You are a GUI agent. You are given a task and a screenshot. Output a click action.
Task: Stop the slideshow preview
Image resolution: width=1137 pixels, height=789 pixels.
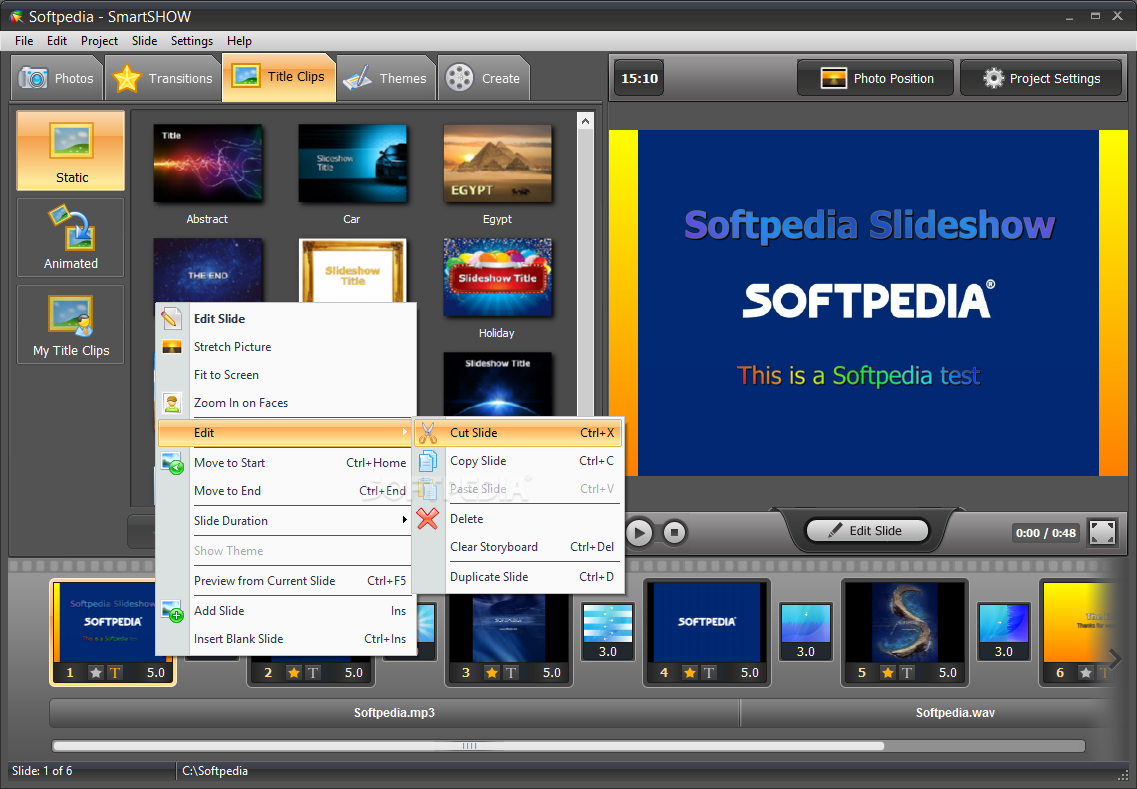coord(674,533)
